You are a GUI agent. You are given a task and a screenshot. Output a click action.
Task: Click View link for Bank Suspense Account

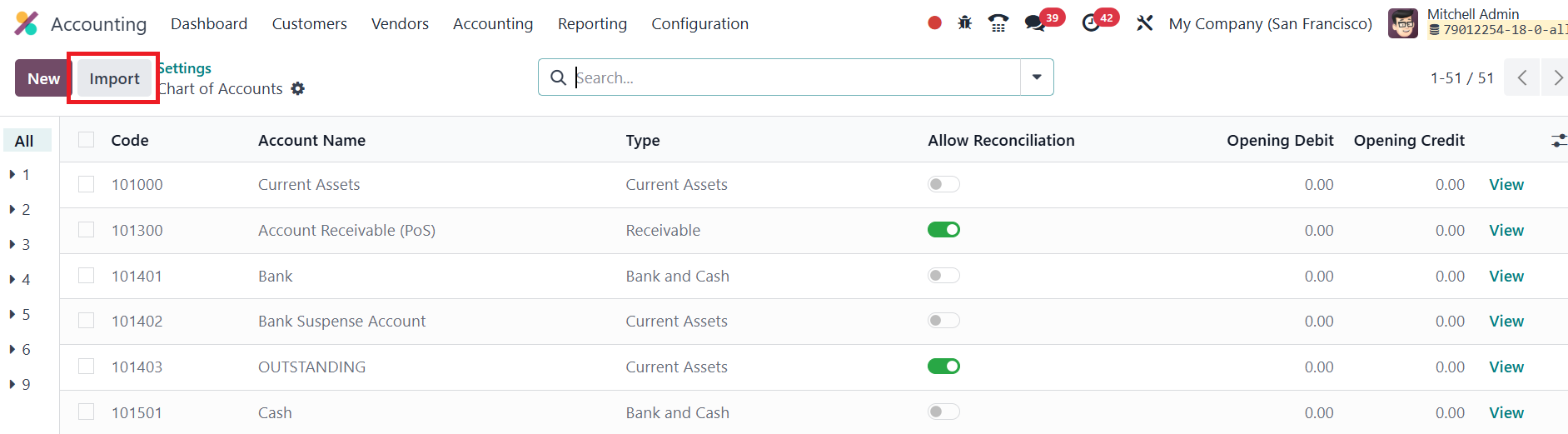(x=1506, y=322)
